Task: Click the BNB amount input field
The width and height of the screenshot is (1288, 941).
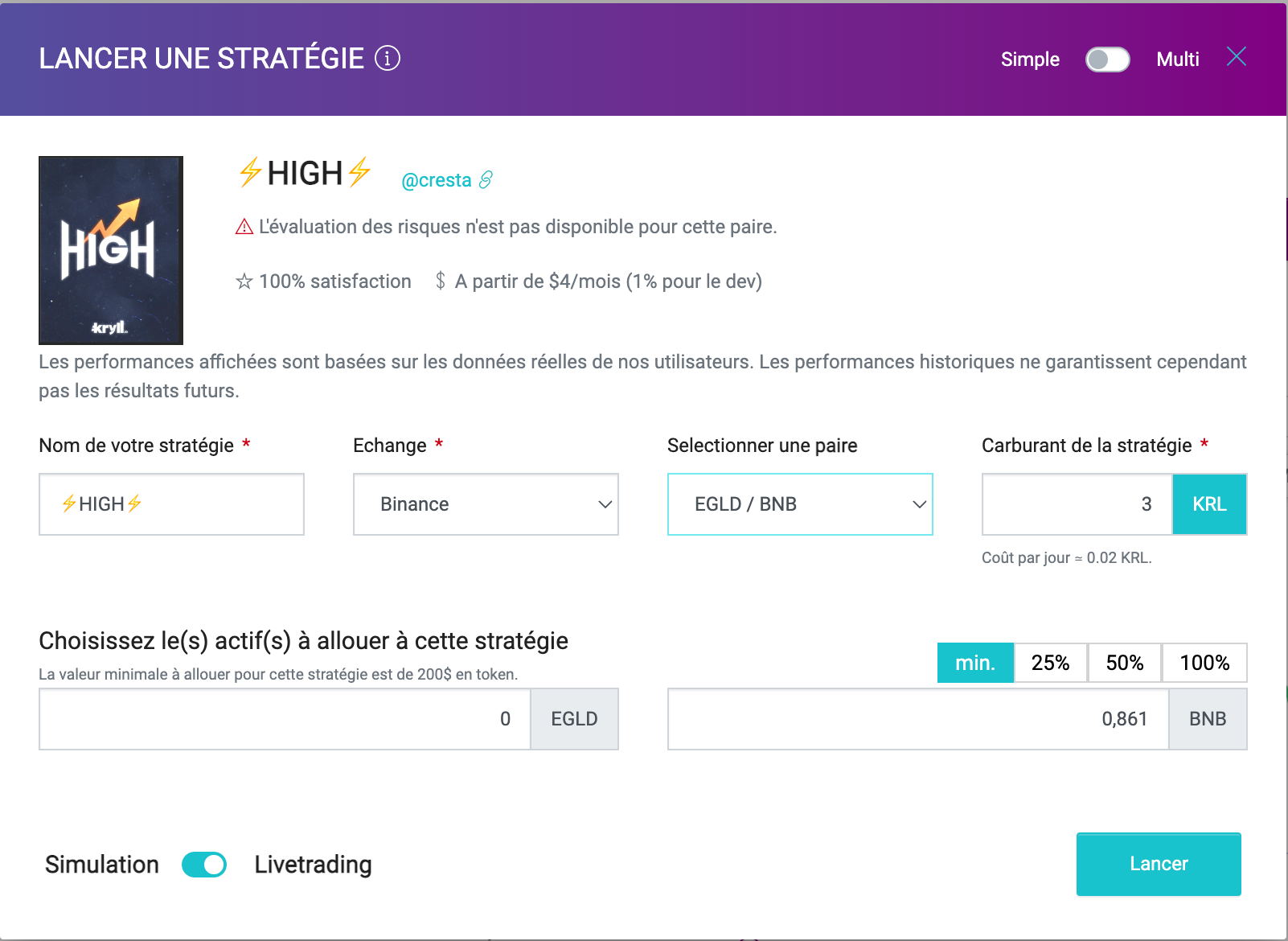Action: [918, 719]
